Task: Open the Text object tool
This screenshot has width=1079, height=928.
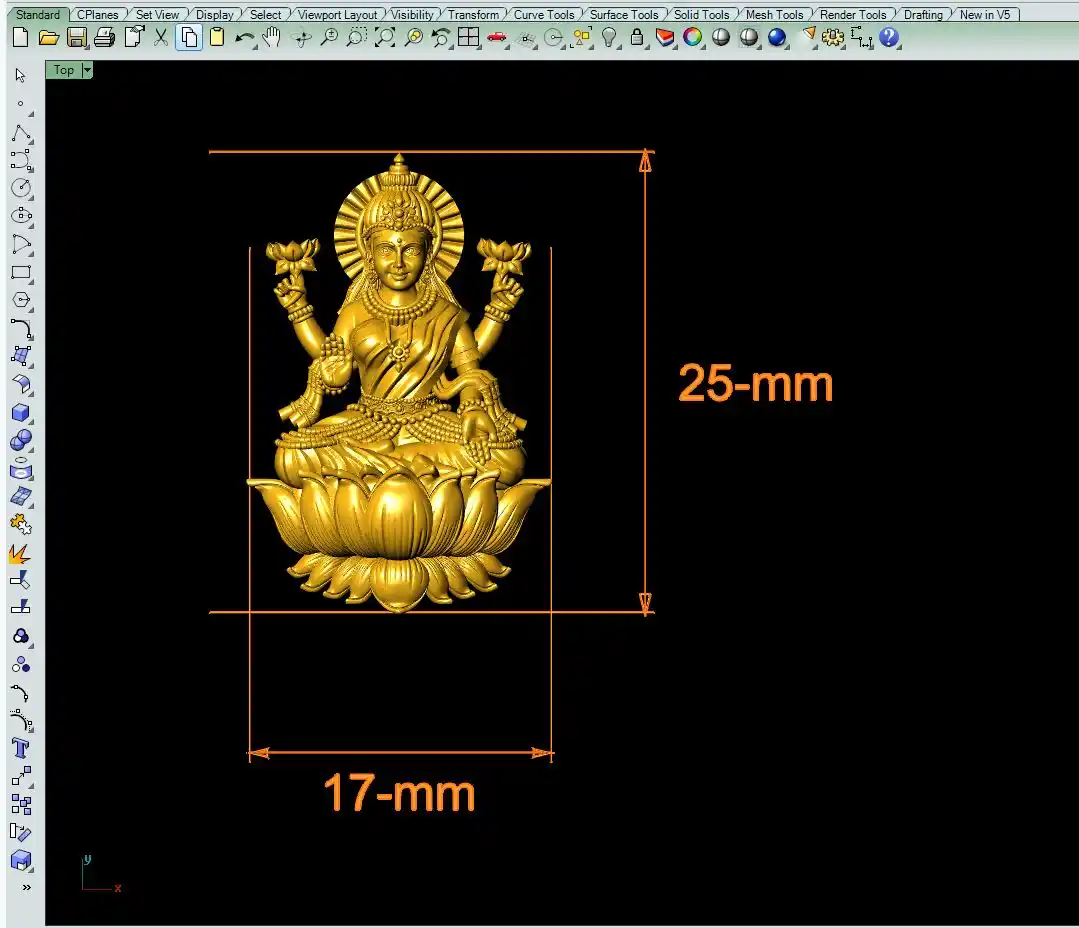Action: 21,748
